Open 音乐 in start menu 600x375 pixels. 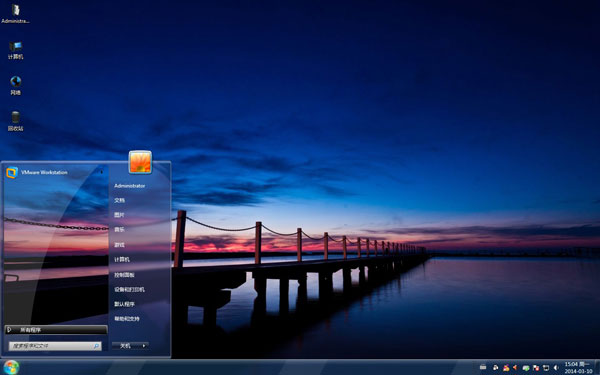pos(119,230)
